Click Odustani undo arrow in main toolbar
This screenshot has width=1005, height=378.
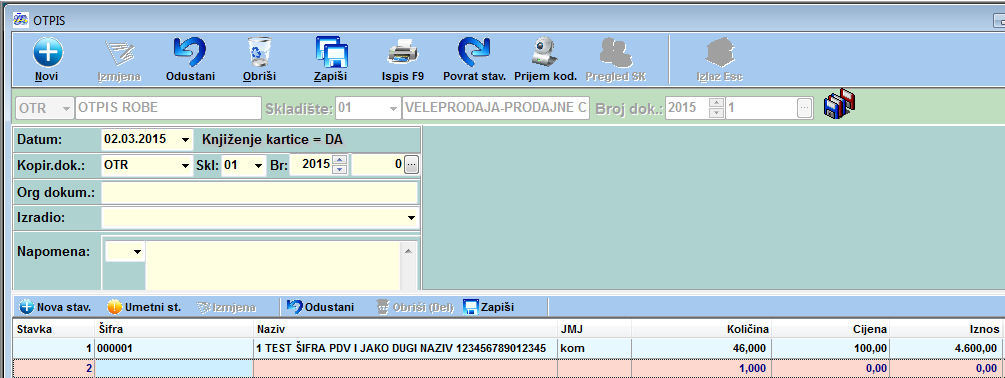click(x=190, y=53)
